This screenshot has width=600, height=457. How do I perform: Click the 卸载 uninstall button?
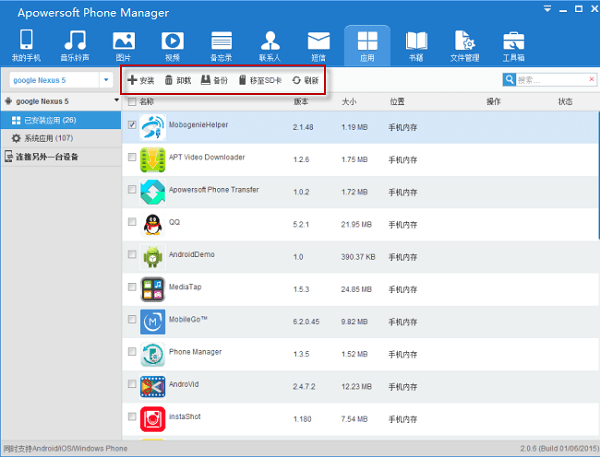pyautogui.click(x=177, y=79)
